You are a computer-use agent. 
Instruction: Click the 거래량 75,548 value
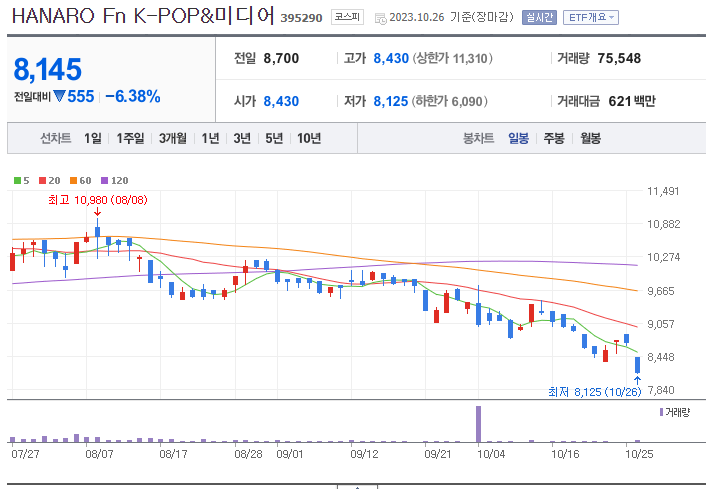(619, 59)
